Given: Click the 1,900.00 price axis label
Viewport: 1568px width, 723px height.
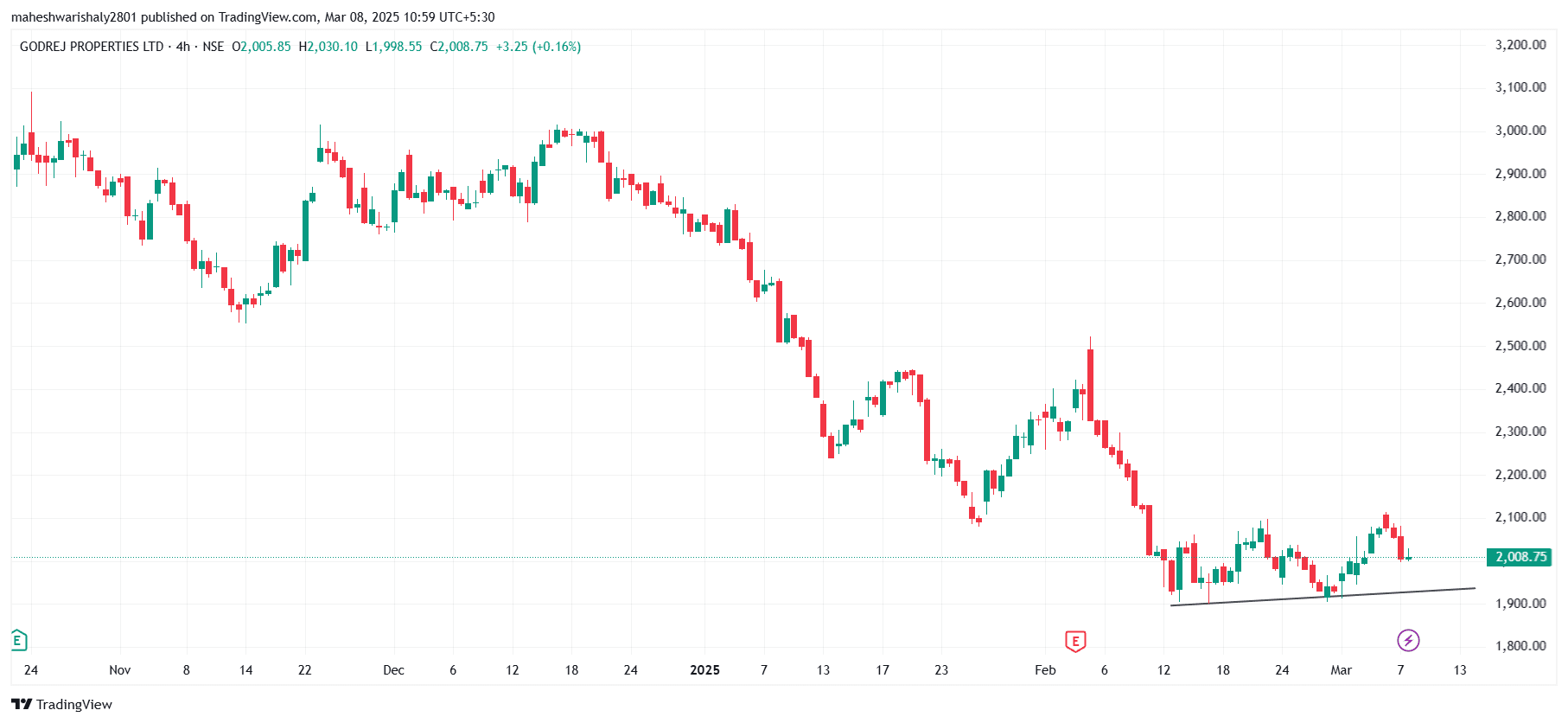Looking at the screenshot, I should [x=1520, y=604].
